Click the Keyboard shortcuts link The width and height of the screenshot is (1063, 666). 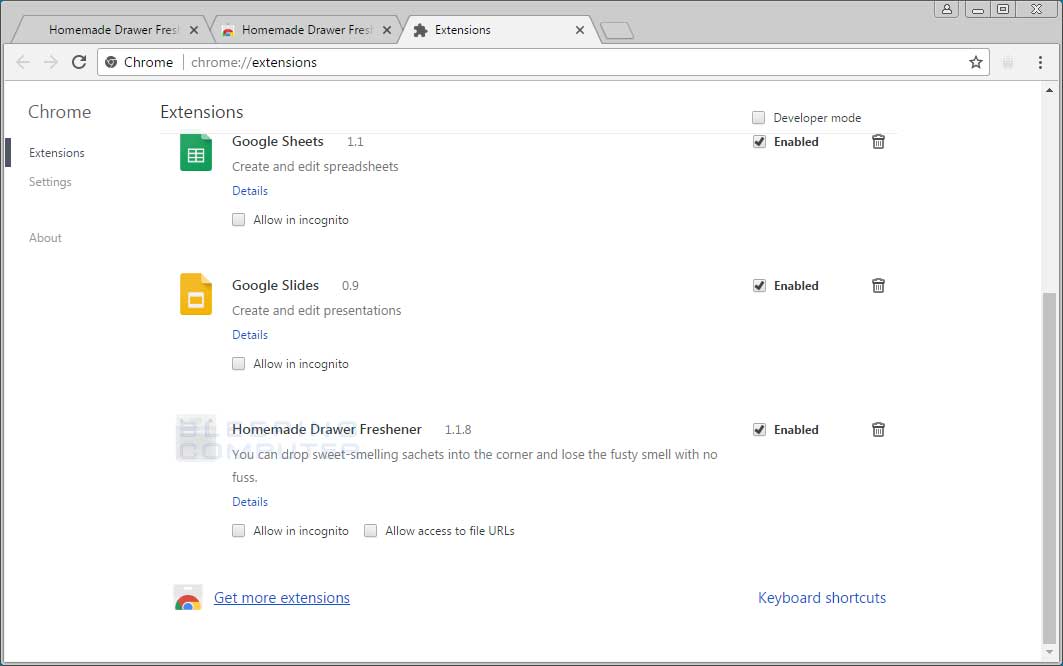(822, 597)
